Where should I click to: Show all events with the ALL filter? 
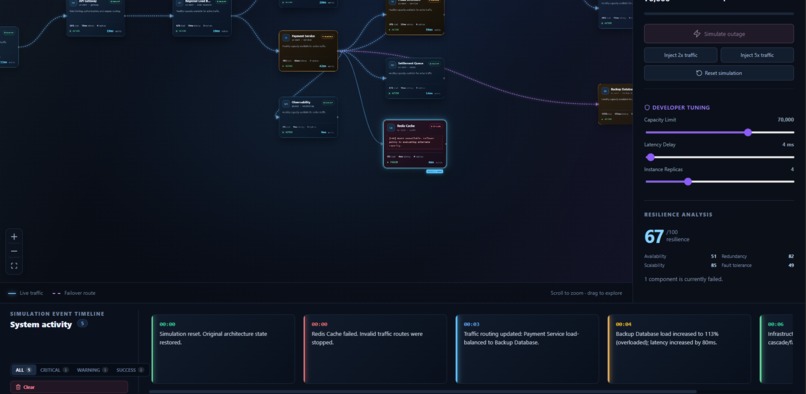tap(24, 370)
